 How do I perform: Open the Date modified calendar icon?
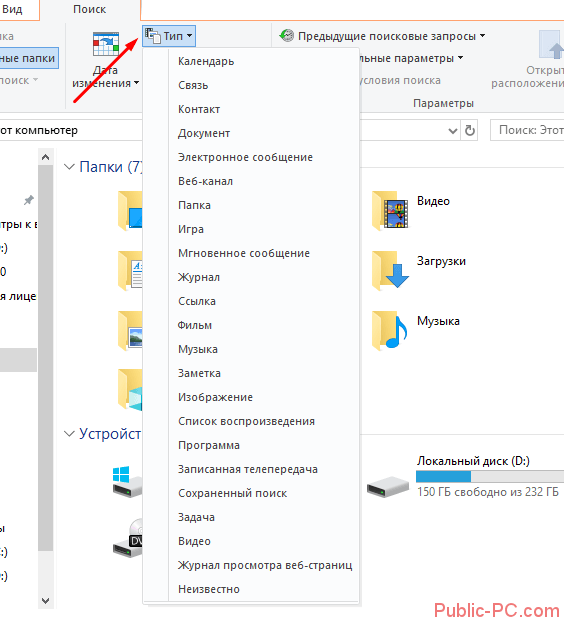coord(106,44)
